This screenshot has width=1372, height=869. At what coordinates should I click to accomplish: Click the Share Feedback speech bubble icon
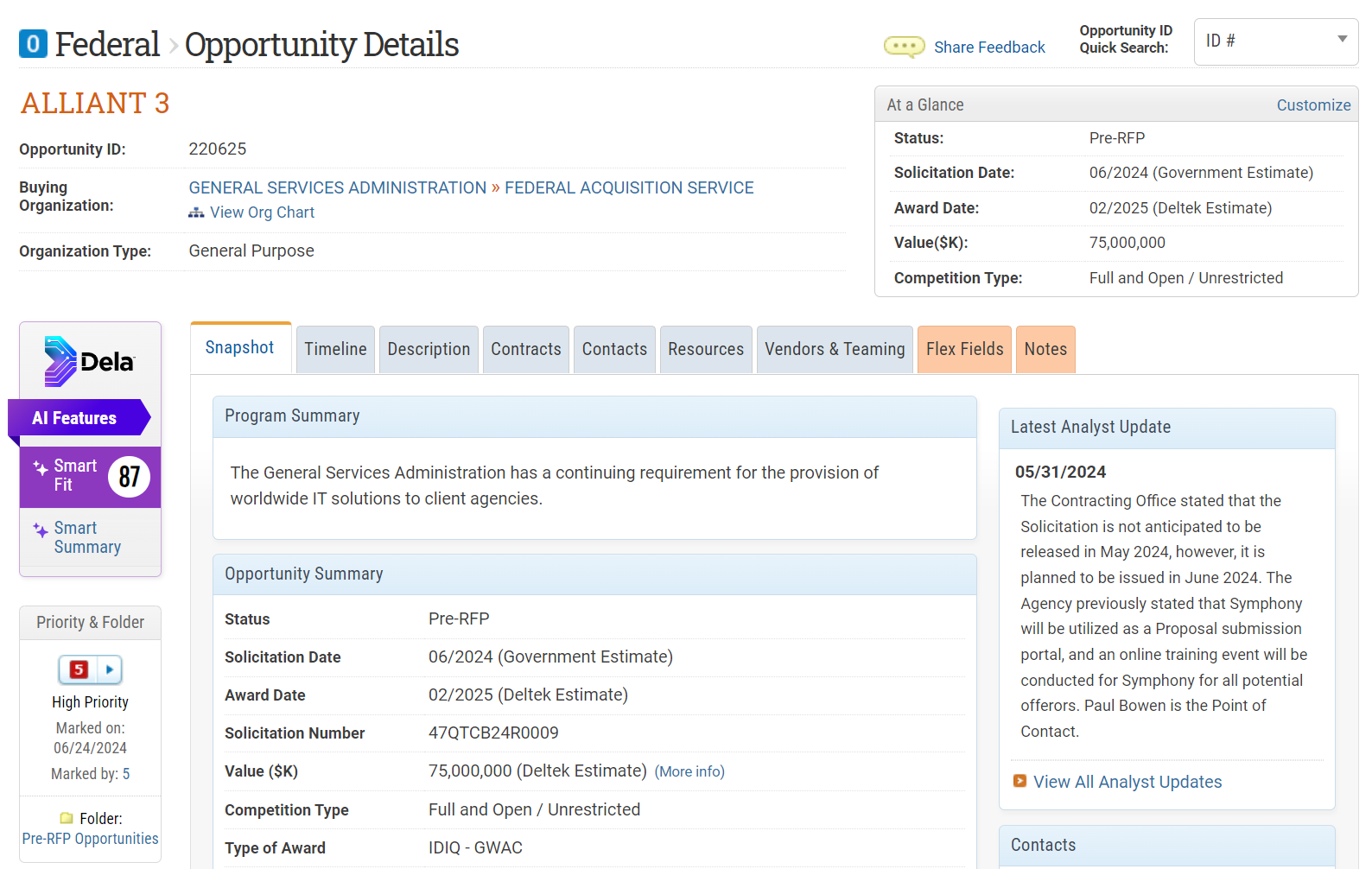pyautogui.click(x=904, y=47)
